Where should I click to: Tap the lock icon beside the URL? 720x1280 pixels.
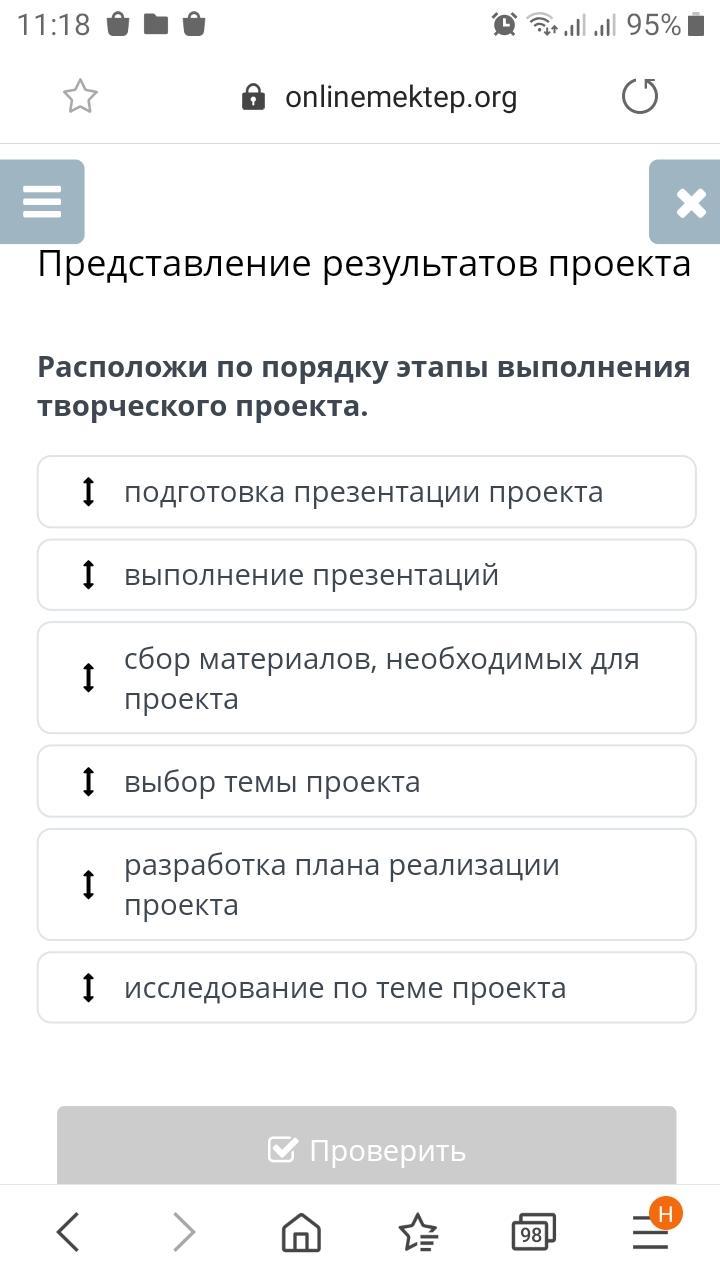tap(254, 97)
